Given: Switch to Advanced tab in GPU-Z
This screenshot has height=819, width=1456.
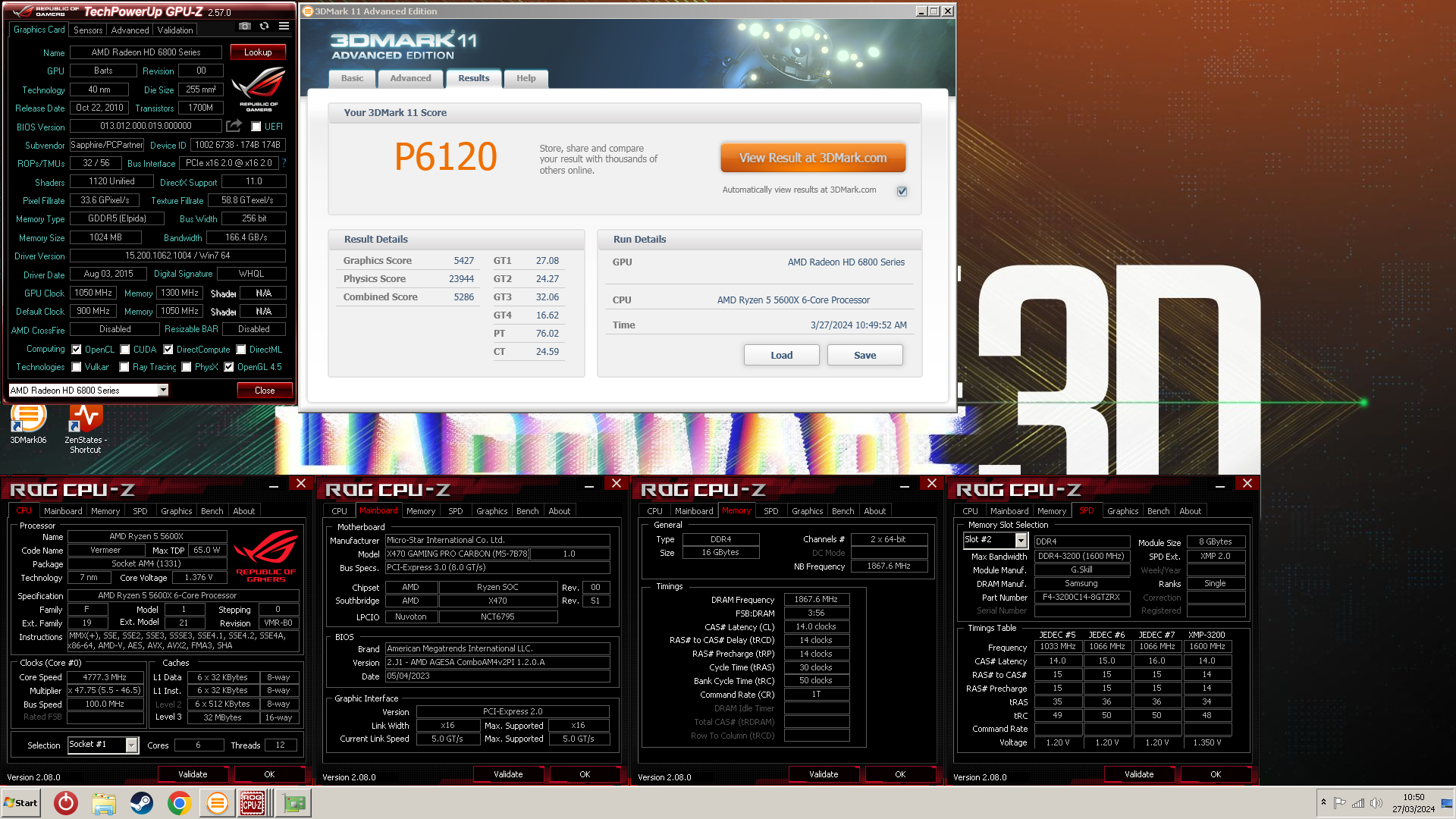Looking at the screenshot, I should (x=130, y=30).
